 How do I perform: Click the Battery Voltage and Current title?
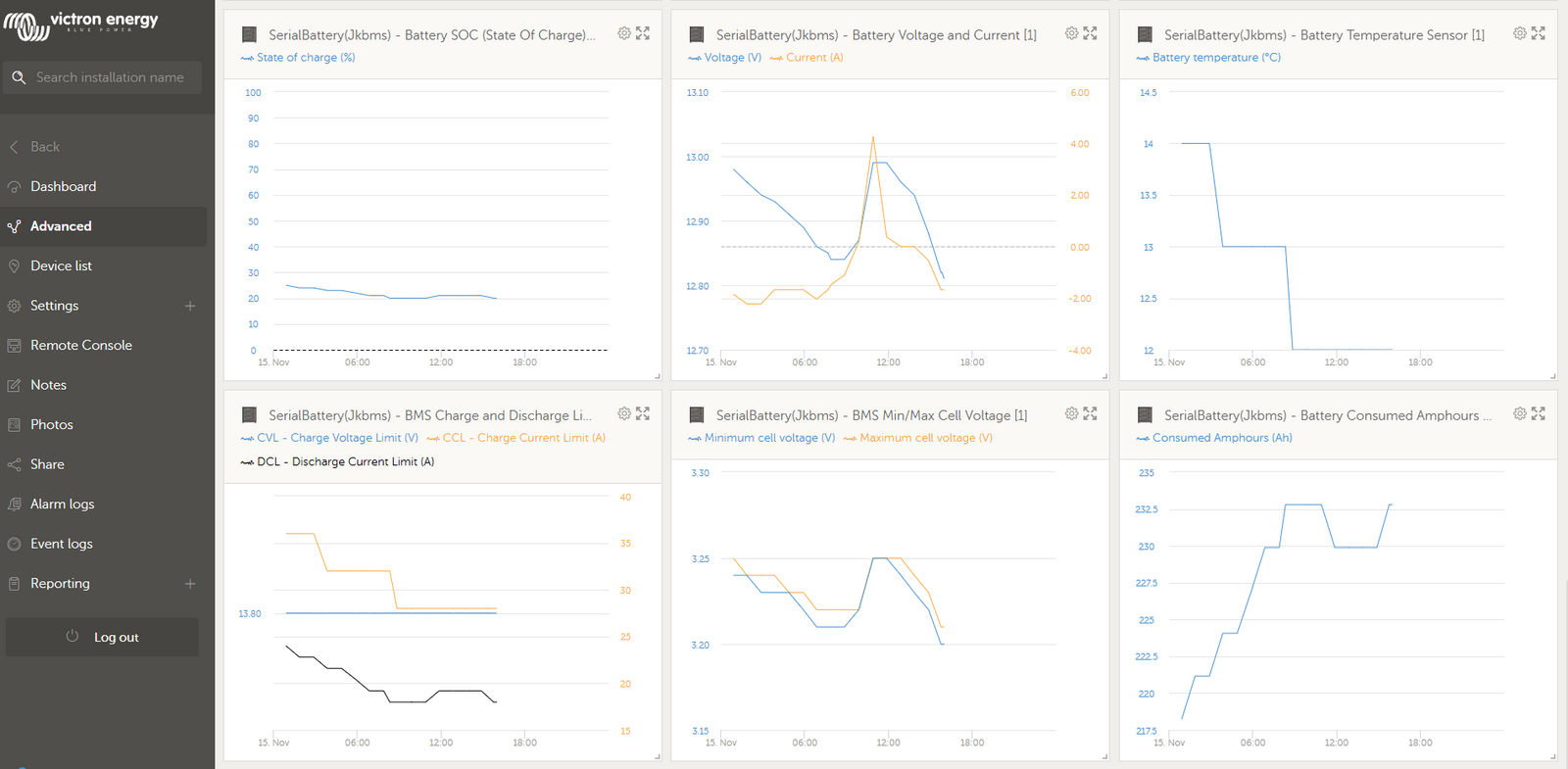(876, 35)
